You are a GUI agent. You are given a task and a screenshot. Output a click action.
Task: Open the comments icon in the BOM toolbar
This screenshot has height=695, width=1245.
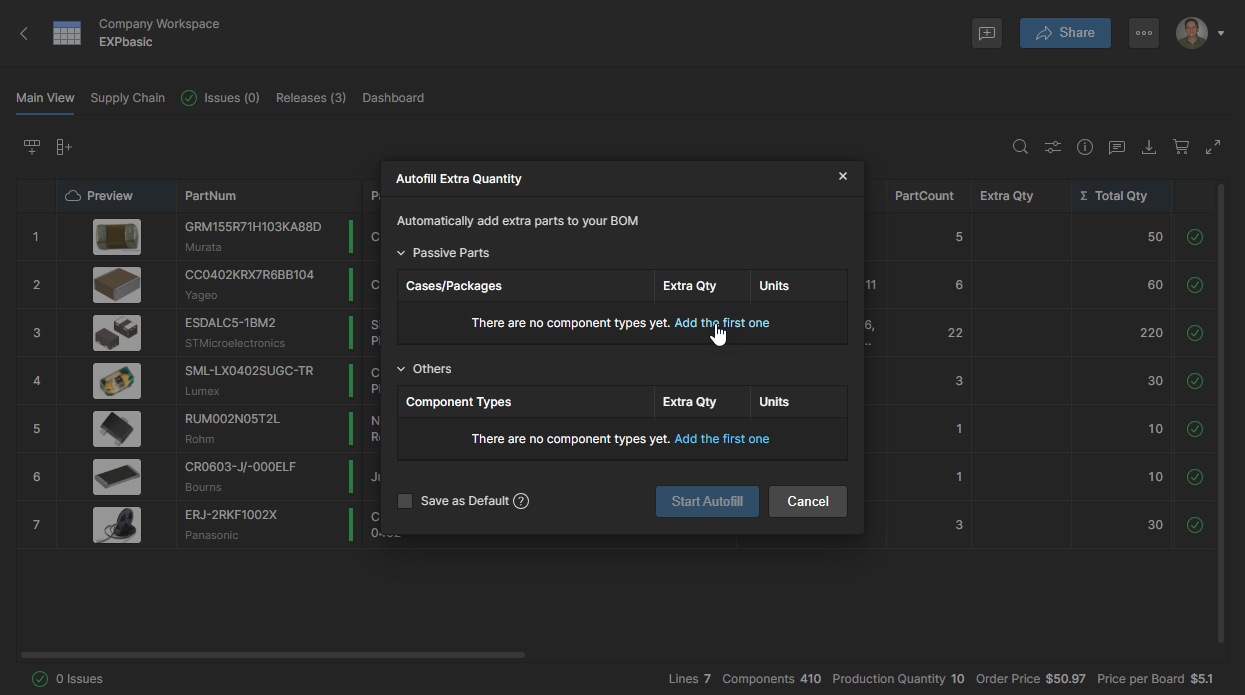point(1117,147)
